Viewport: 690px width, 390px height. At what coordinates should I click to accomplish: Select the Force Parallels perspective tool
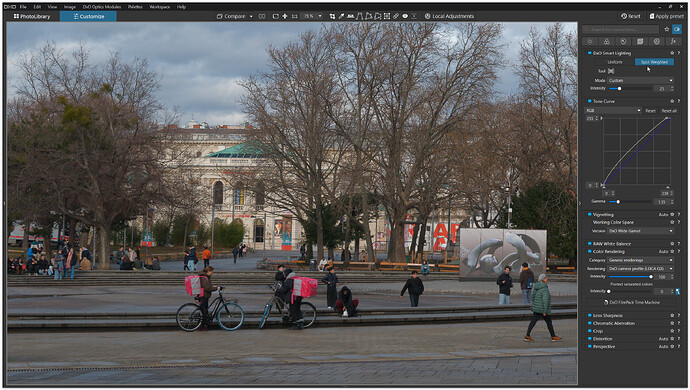(x=360, y=16)
